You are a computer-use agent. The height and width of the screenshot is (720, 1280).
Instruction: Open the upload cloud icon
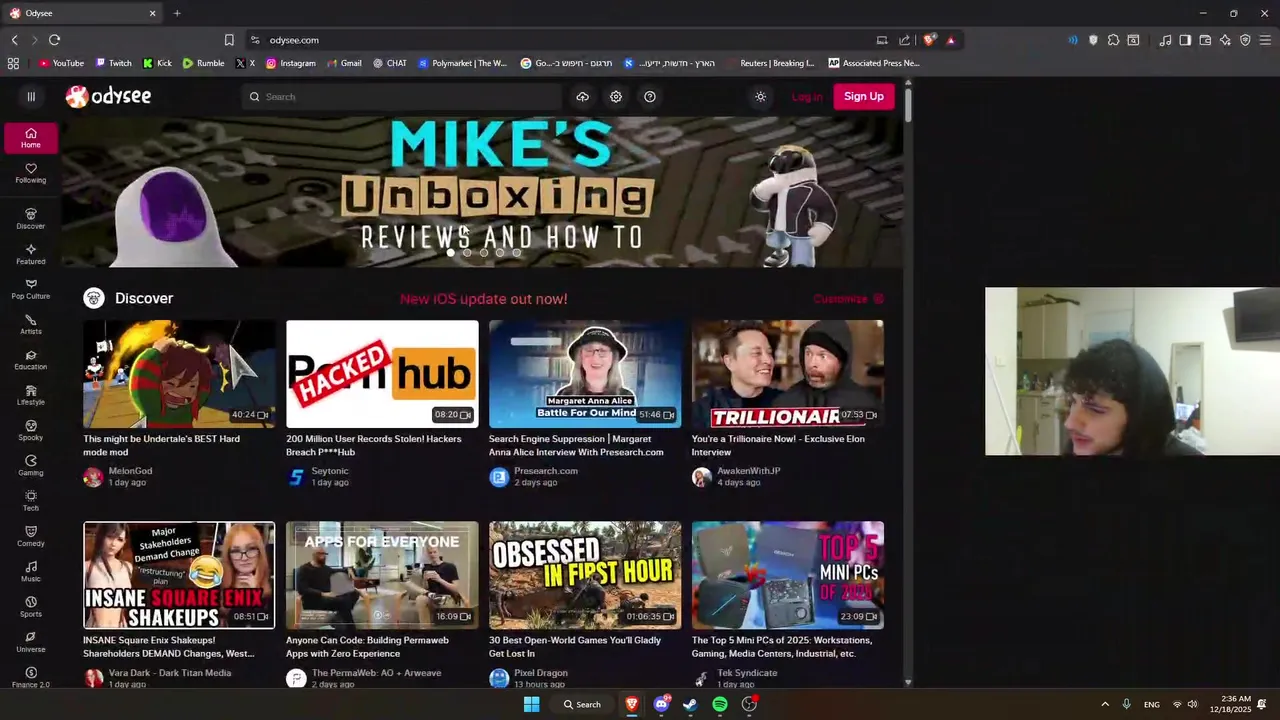(582, 97)
